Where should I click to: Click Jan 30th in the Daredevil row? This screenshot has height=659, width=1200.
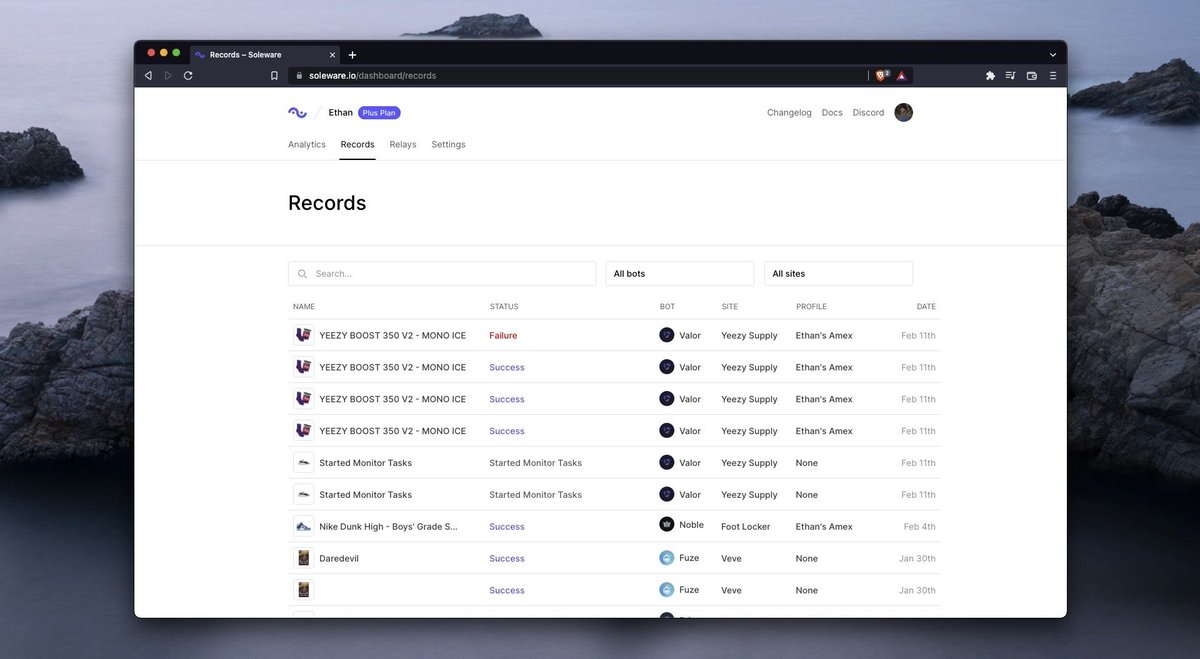coord(917,558)
